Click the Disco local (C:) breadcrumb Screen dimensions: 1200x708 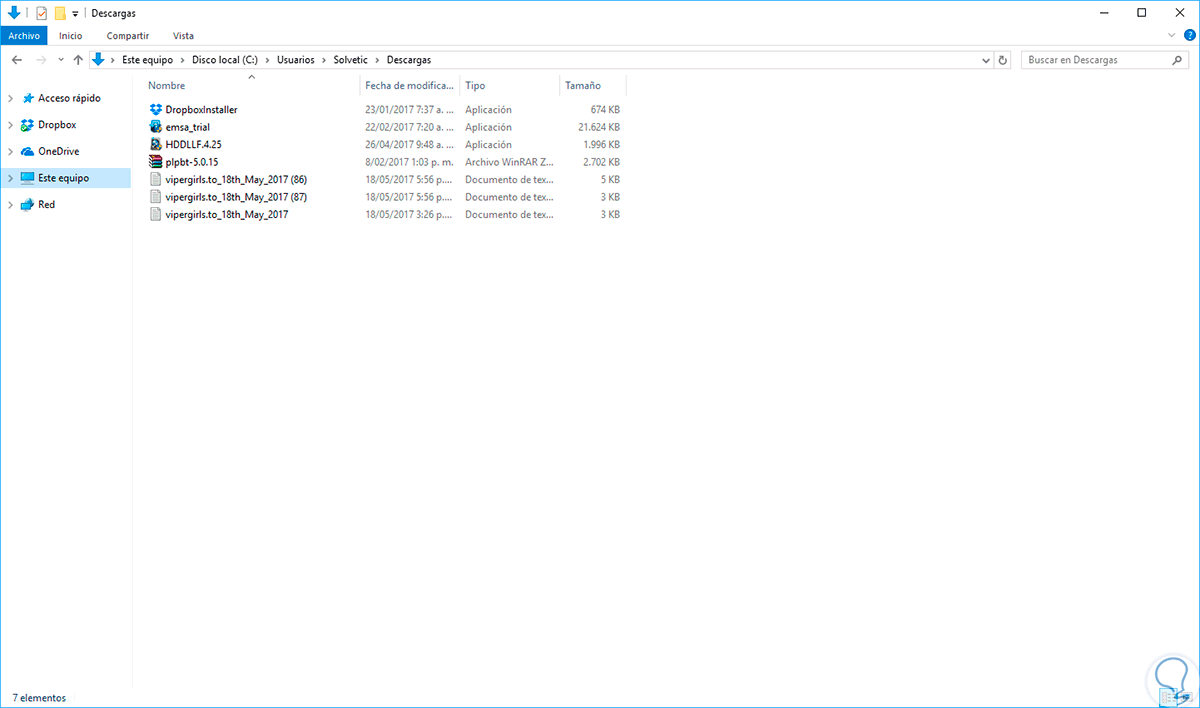pos(225,60)
